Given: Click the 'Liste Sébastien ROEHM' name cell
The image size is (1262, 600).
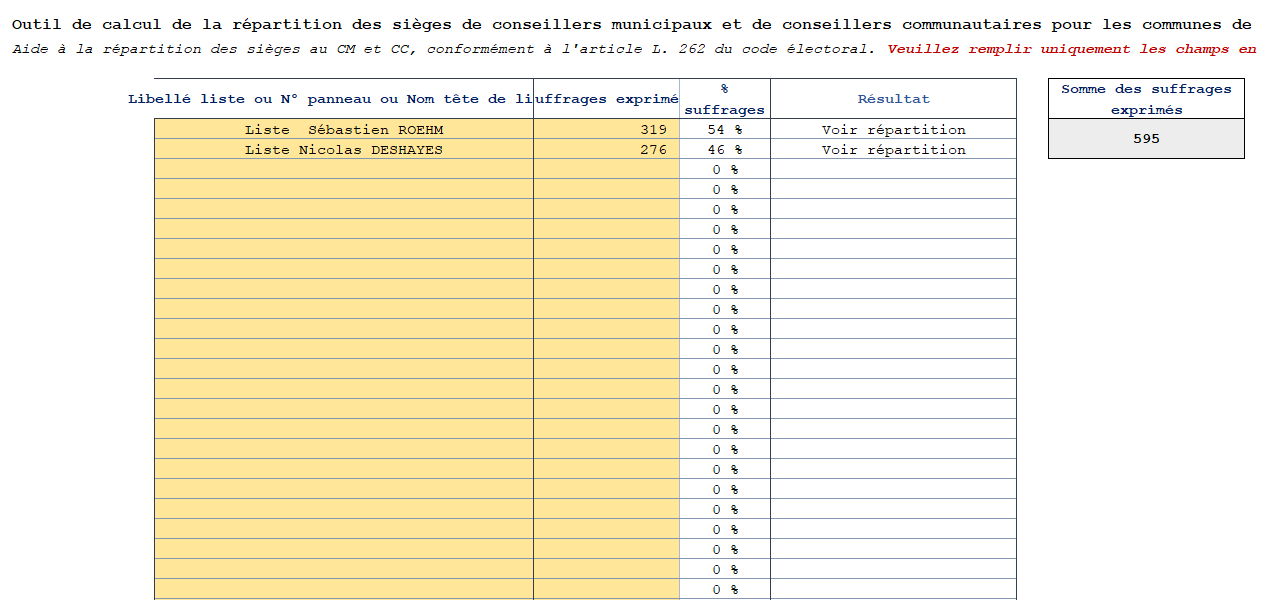Looking at the screenshot, I should click(344, 129).
